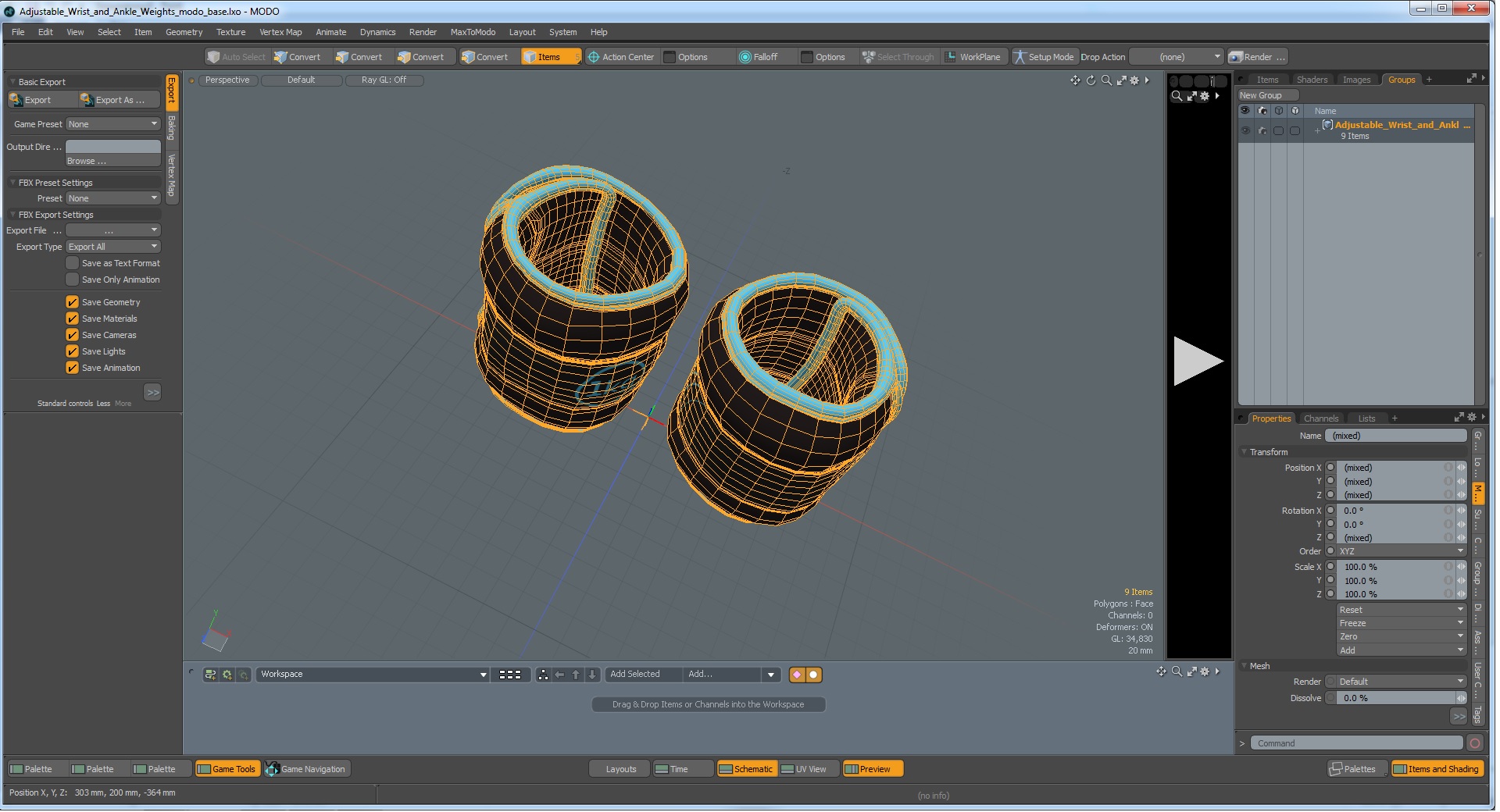Switch to the Images tab
1500x812 pixels.
pos(1356,80)
